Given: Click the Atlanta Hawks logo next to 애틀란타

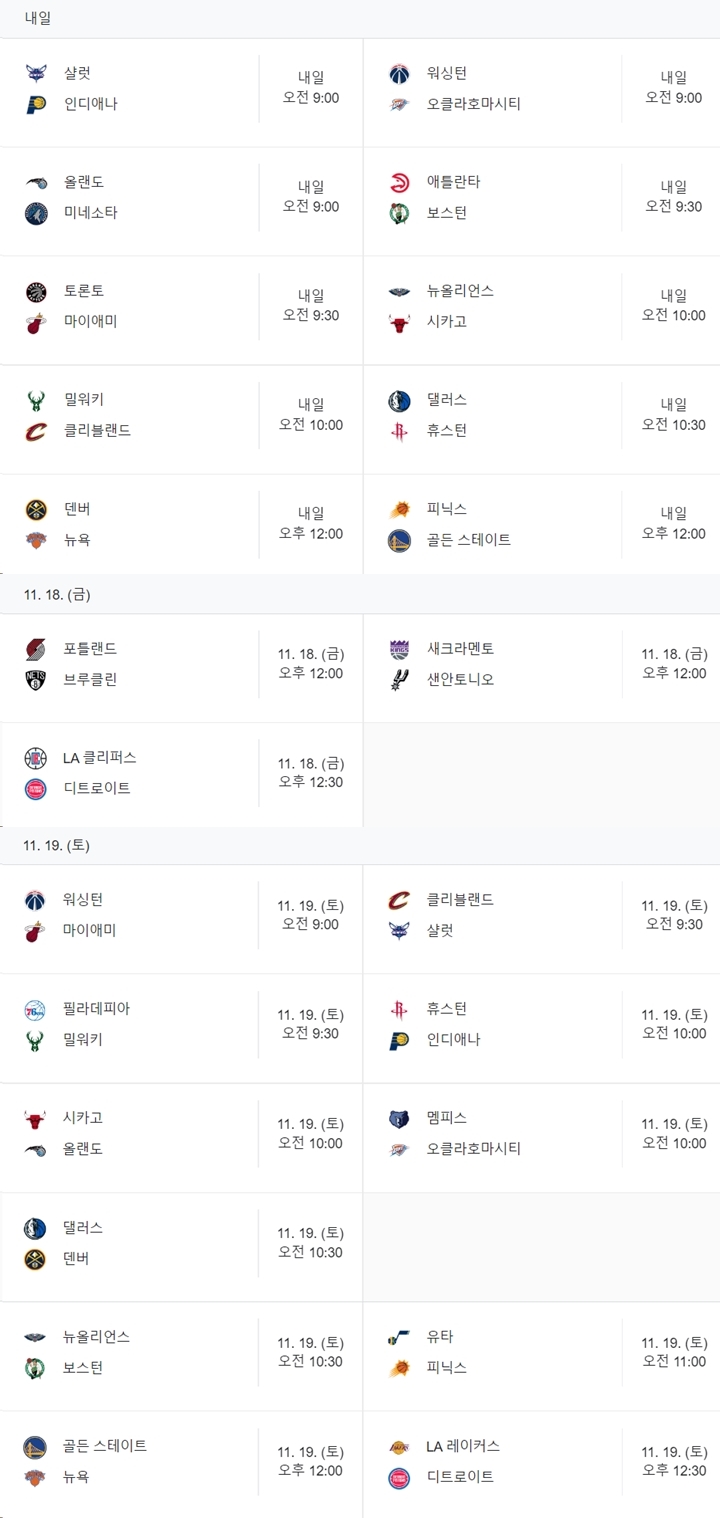Looking at the screenshot, I should pyautogui.click(x=399, y=182).
